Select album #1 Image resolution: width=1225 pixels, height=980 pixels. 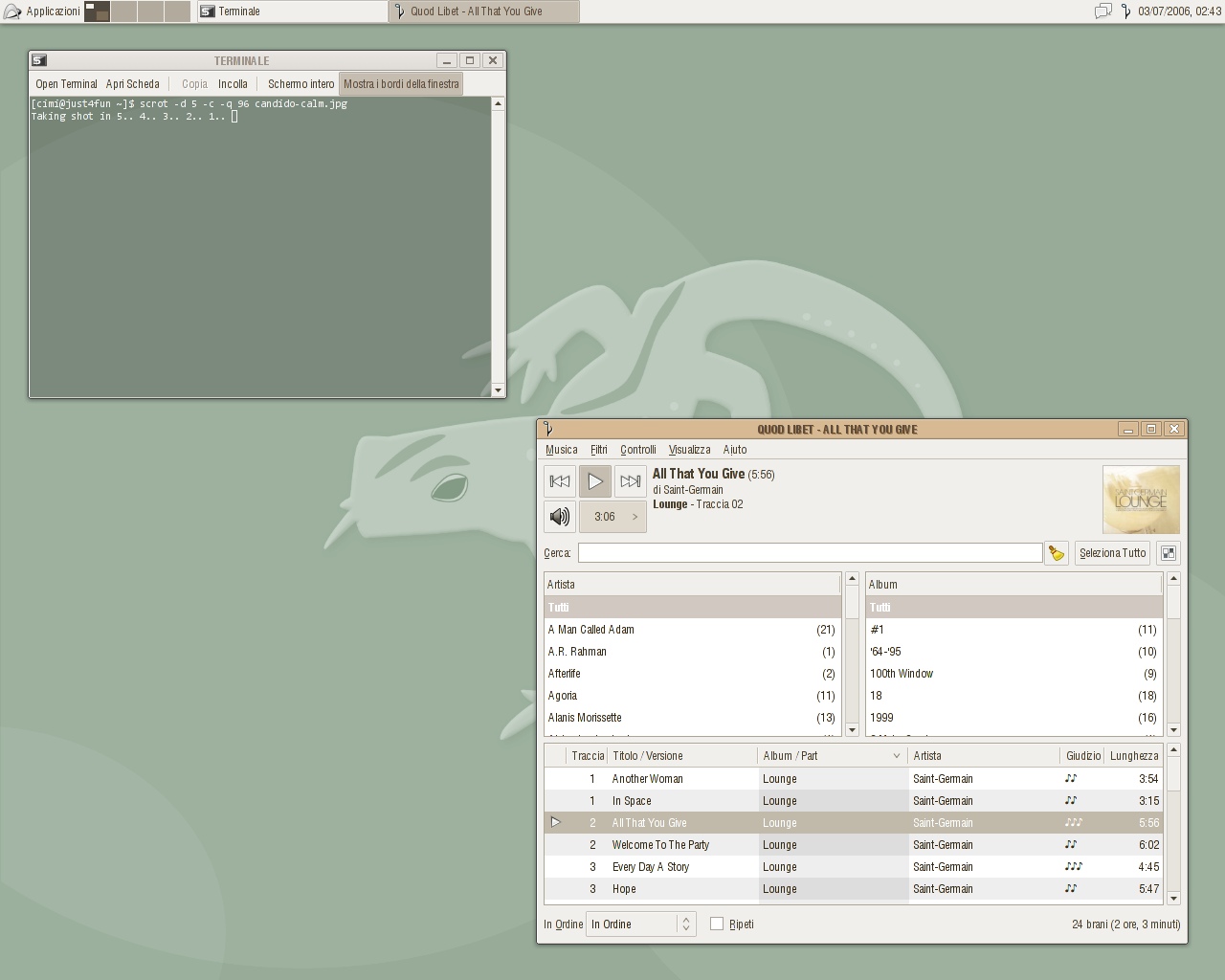click(1014, 630)
